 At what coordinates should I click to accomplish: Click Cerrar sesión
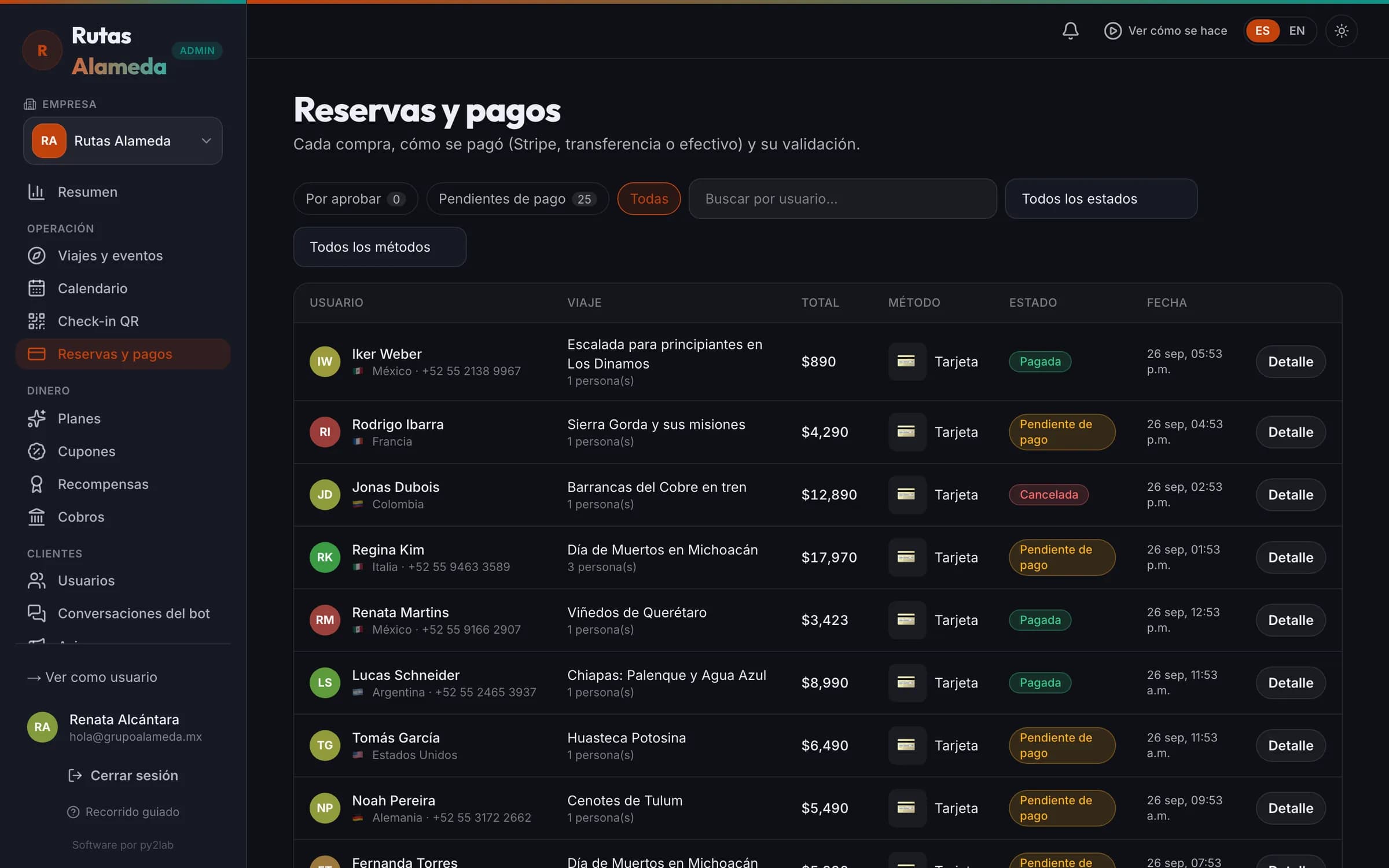[123, 775]
